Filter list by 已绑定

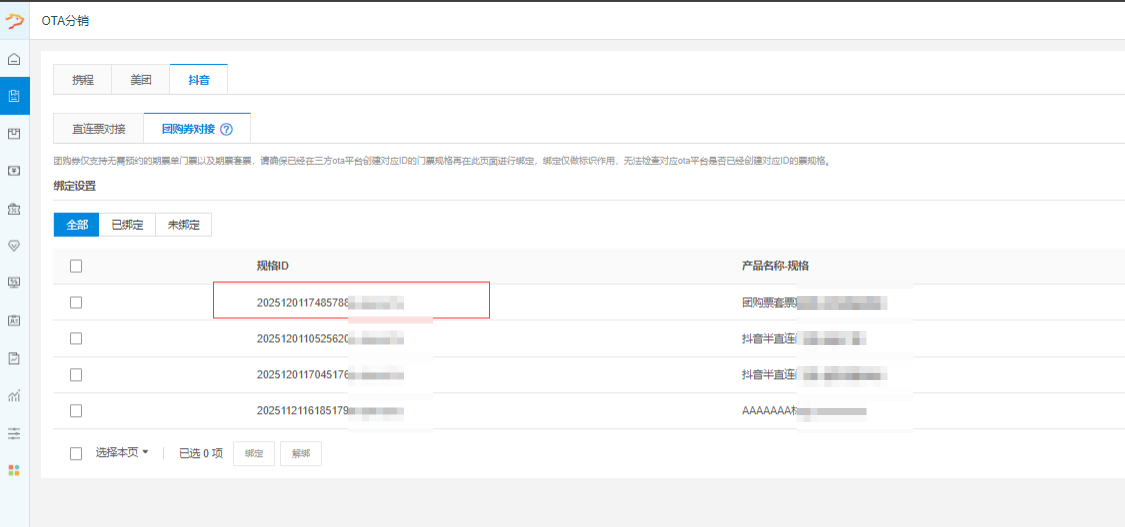click(x=127, y=225)
